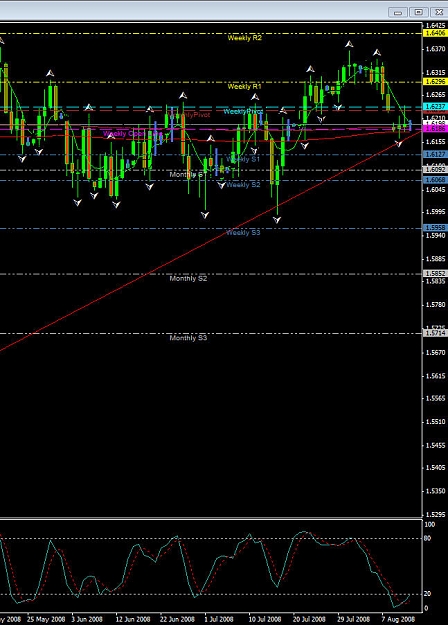Click the cyan 1.6237 price tag
The width and height of the screenshot is (448, 625).
[x=435, y=107]
